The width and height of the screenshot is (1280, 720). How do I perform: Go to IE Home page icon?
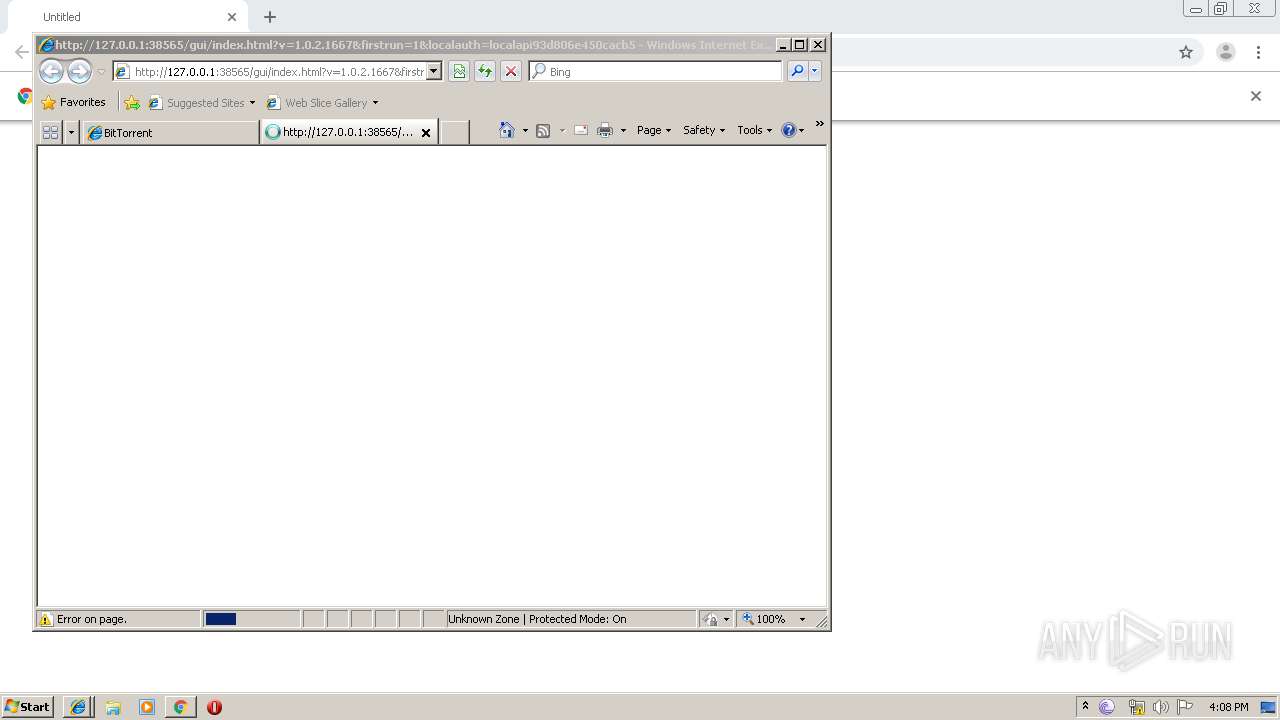point(507,130)
